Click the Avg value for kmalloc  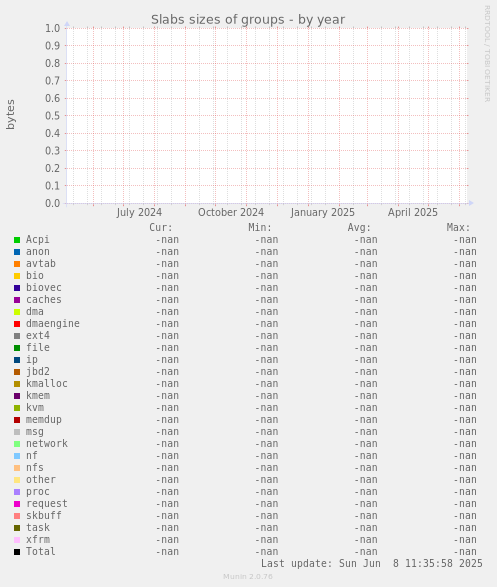pos(366,384)
